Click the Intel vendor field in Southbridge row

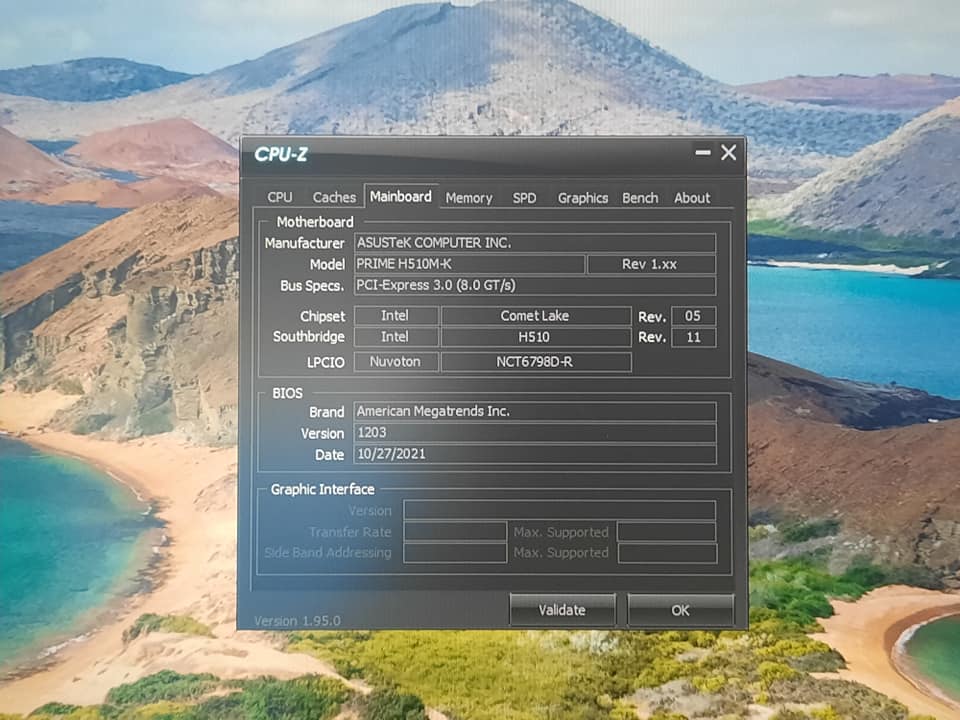point(396,337)
